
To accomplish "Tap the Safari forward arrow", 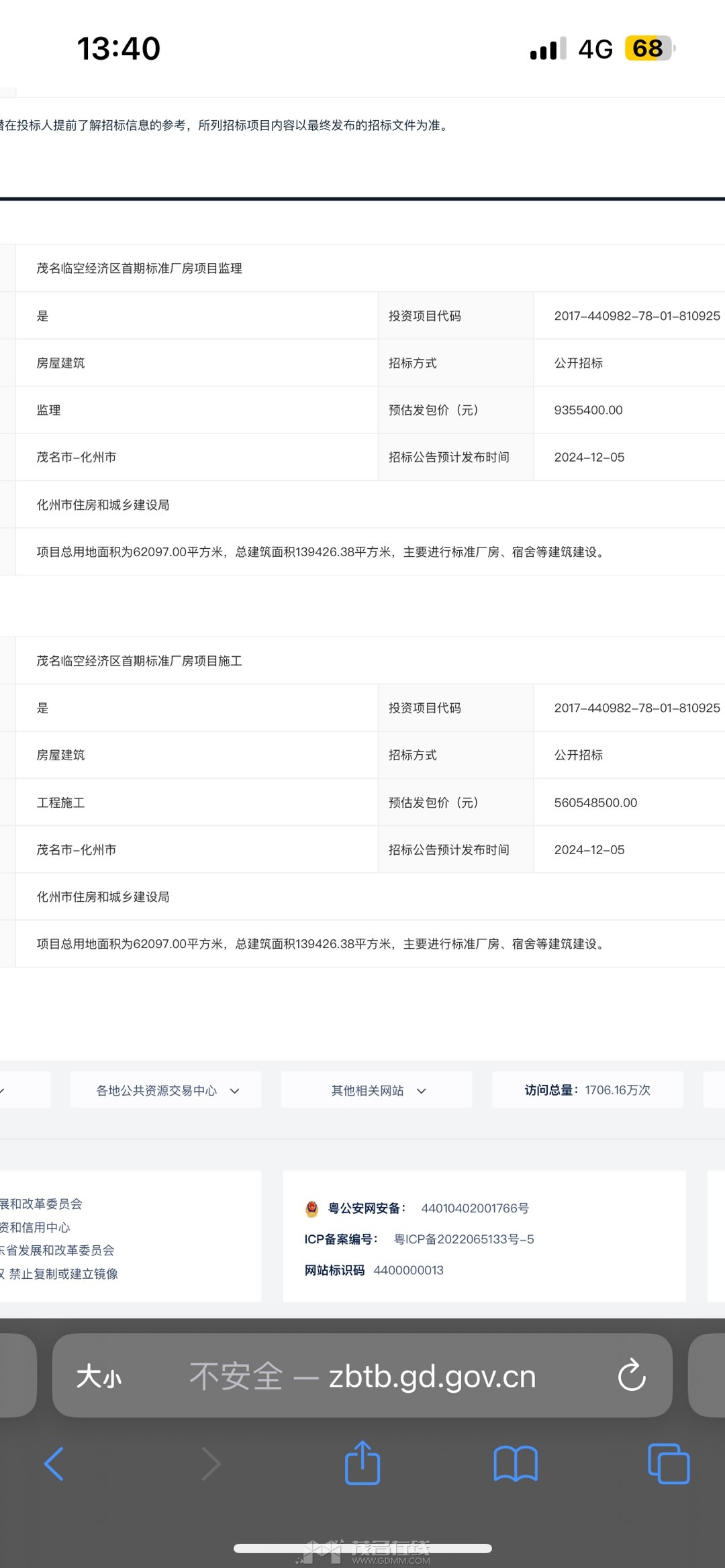I will coord(211,1463).
